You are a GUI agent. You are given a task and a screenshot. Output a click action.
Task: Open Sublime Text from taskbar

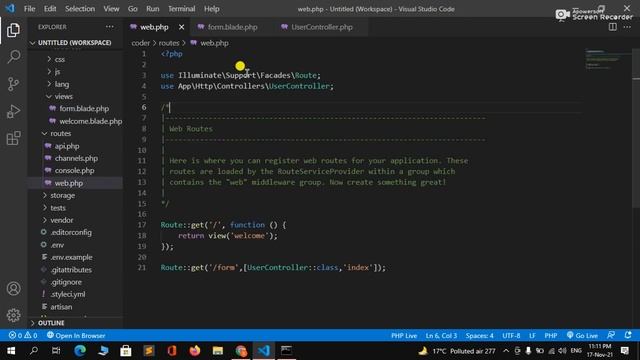pyautogui.click(x=149, y=351)
